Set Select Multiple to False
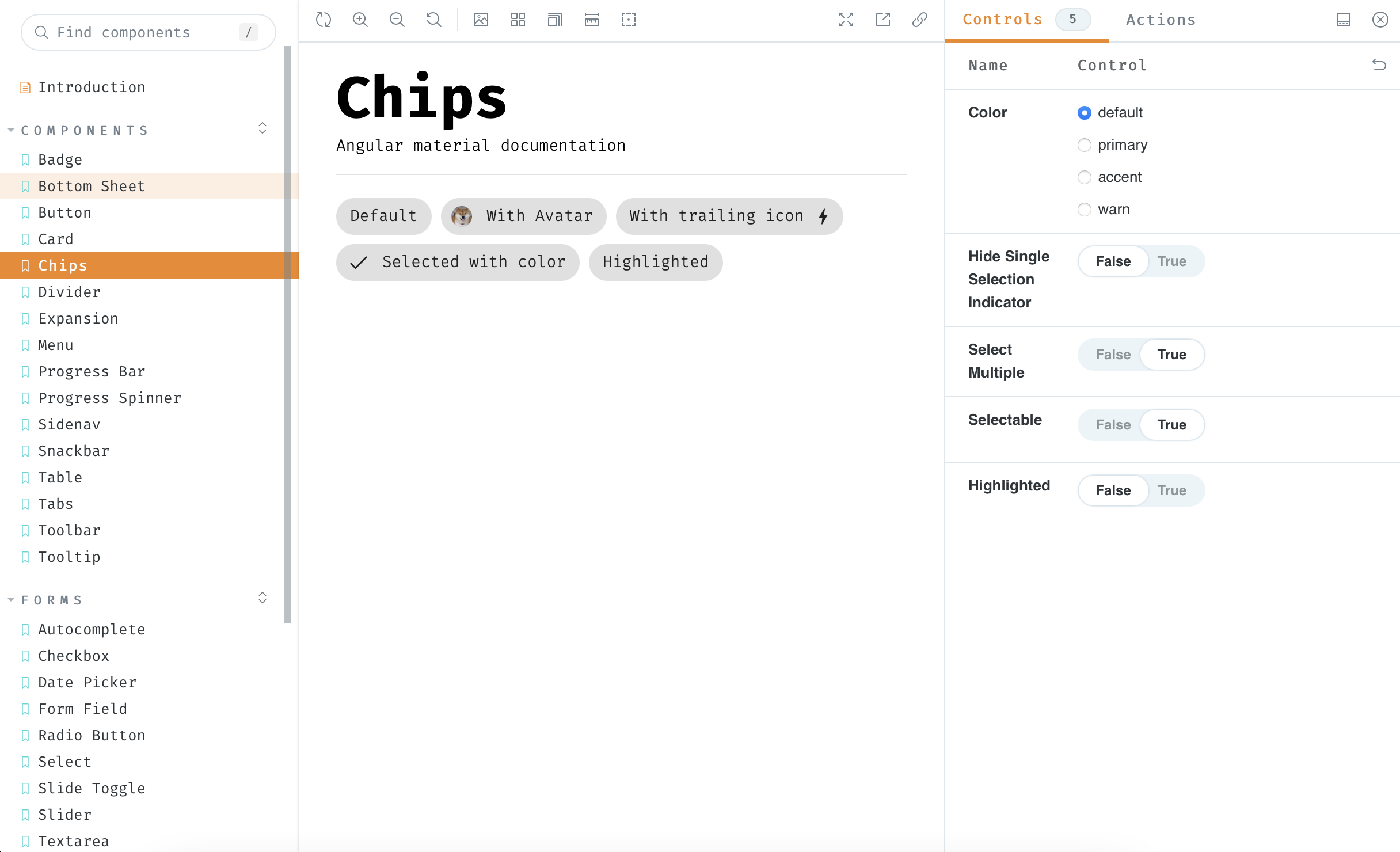The width and height of the screenshot is (1400, 852). pos(1113,355)
